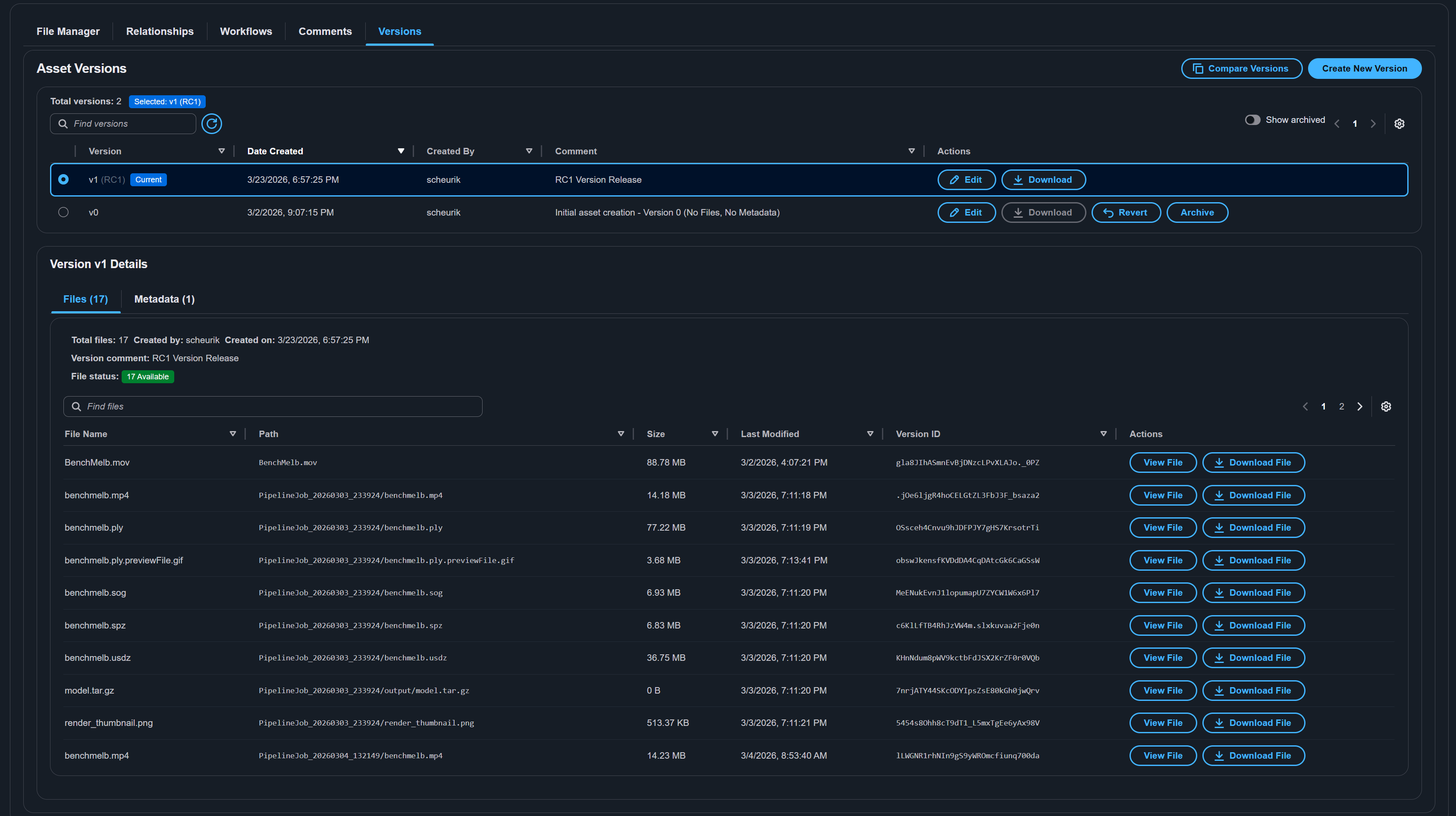The image size is (1456, 816).
Task: Download File for model.tar.gz
Action: pos(1253,690)
